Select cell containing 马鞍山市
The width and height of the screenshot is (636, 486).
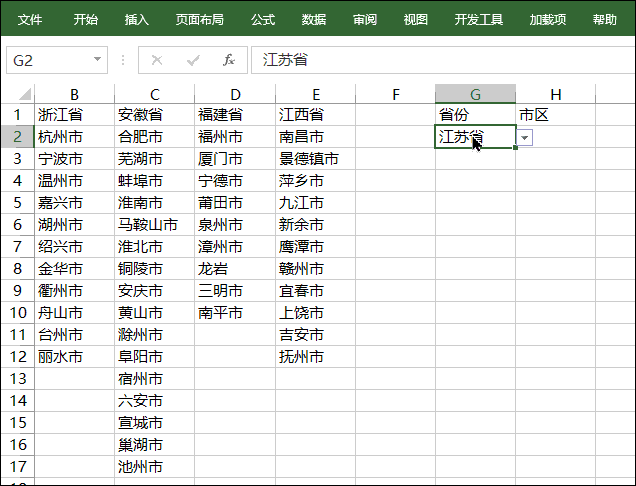click(x=155, y=225)
